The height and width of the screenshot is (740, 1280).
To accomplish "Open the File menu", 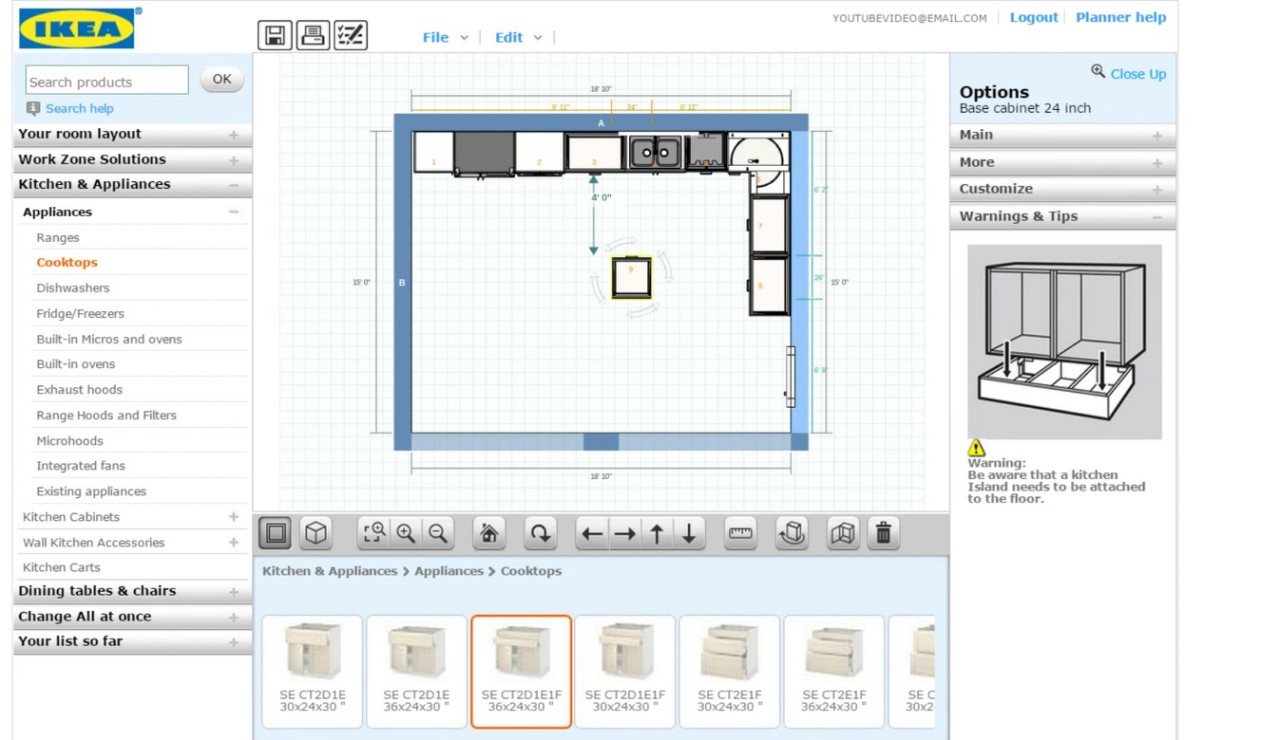I will click(x=445, y=37).
